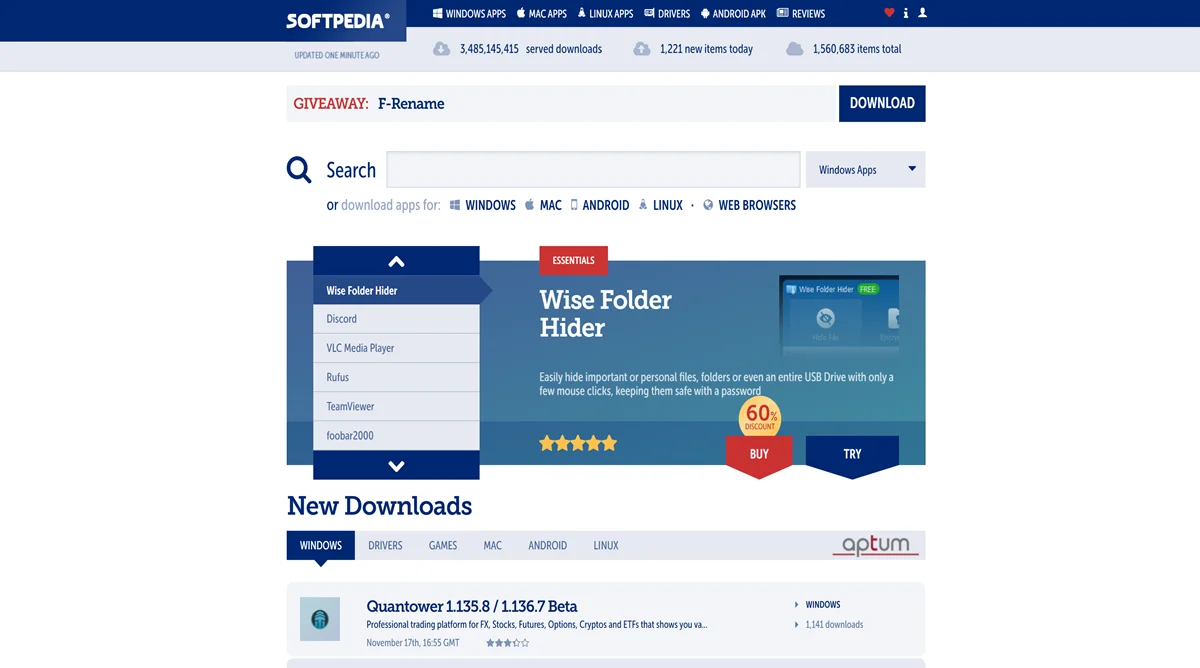
Task: Open the Quantower app icon
Action: click(x=320, y=619)
